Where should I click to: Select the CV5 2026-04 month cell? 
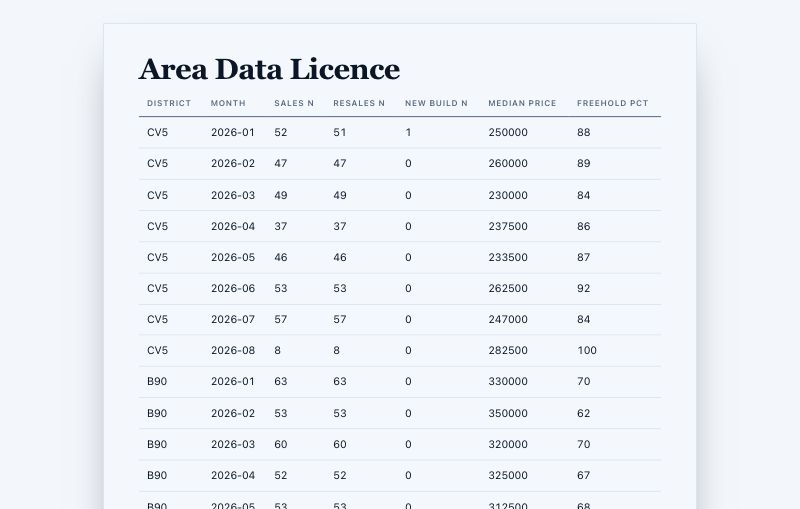pyautogui.click(x=233, y=226)
